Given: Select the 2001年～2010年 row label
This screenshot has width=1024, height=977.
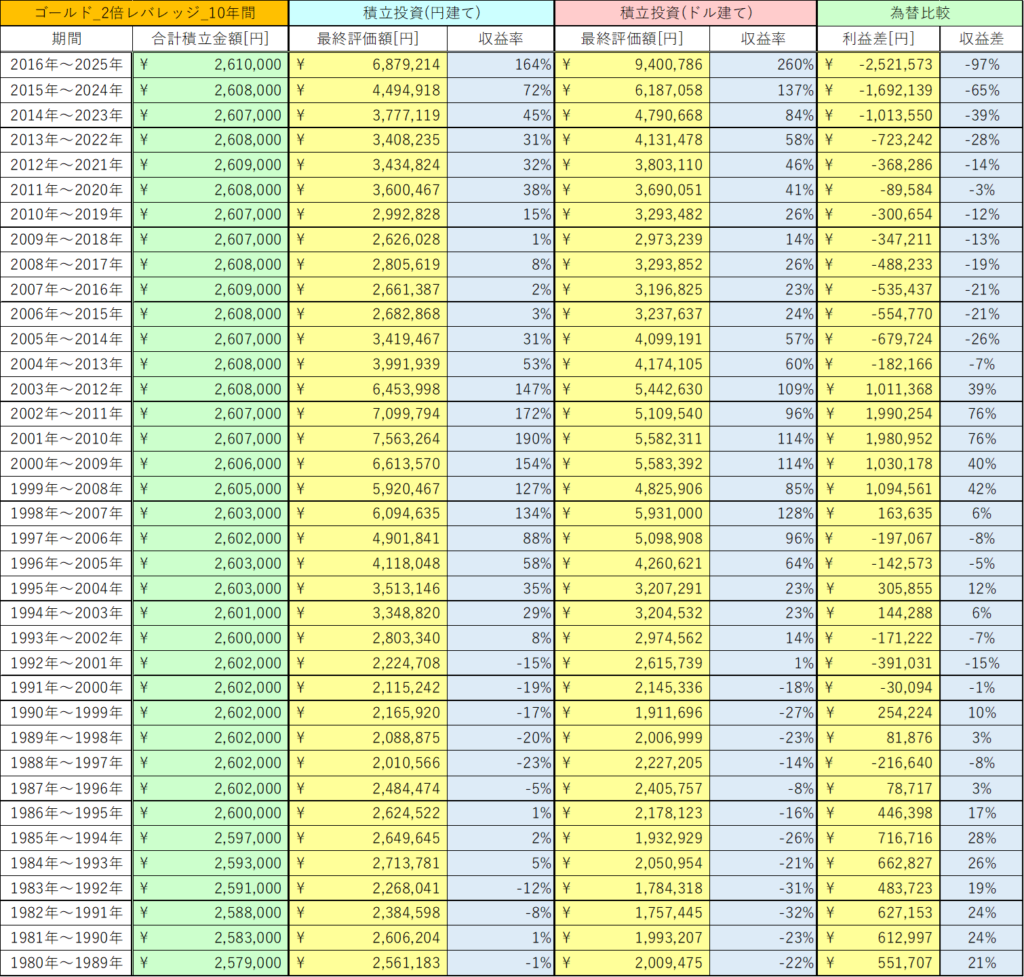Looking at the screenshot, I should [x=66, y=439].
